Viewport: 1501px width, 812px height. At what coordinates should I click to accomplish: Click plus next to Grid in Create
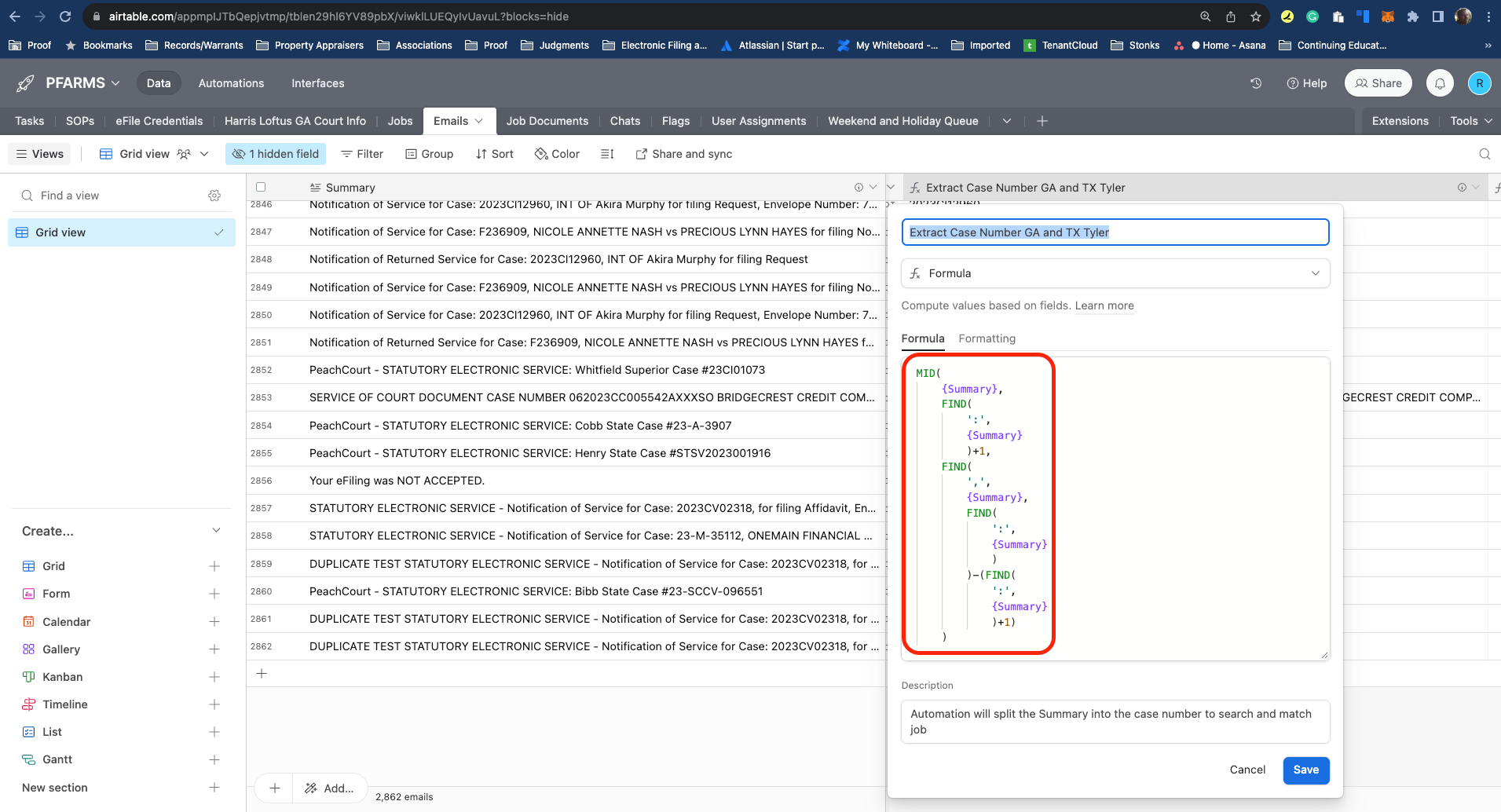point(214,566)
